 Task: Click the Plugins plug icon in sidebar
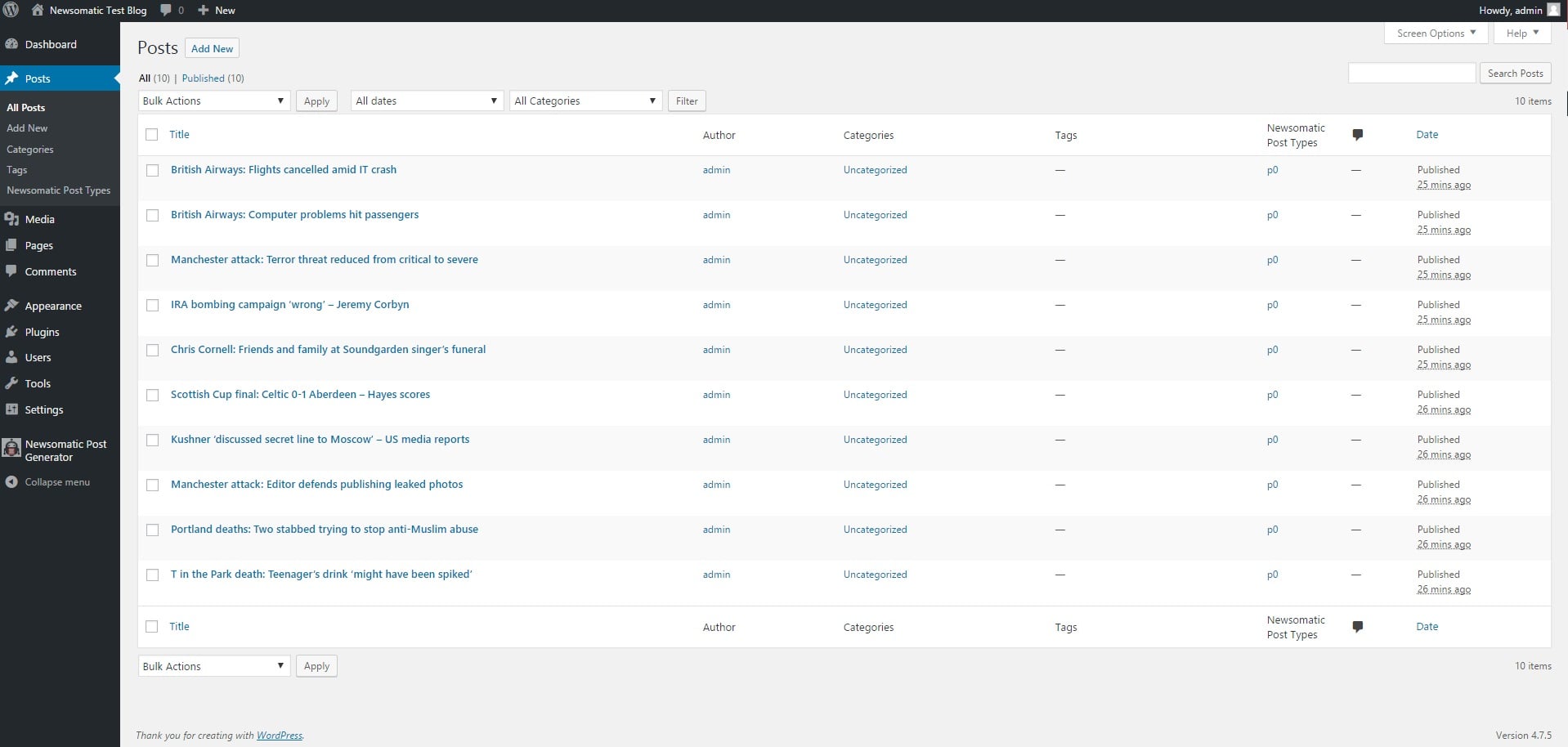11,332
